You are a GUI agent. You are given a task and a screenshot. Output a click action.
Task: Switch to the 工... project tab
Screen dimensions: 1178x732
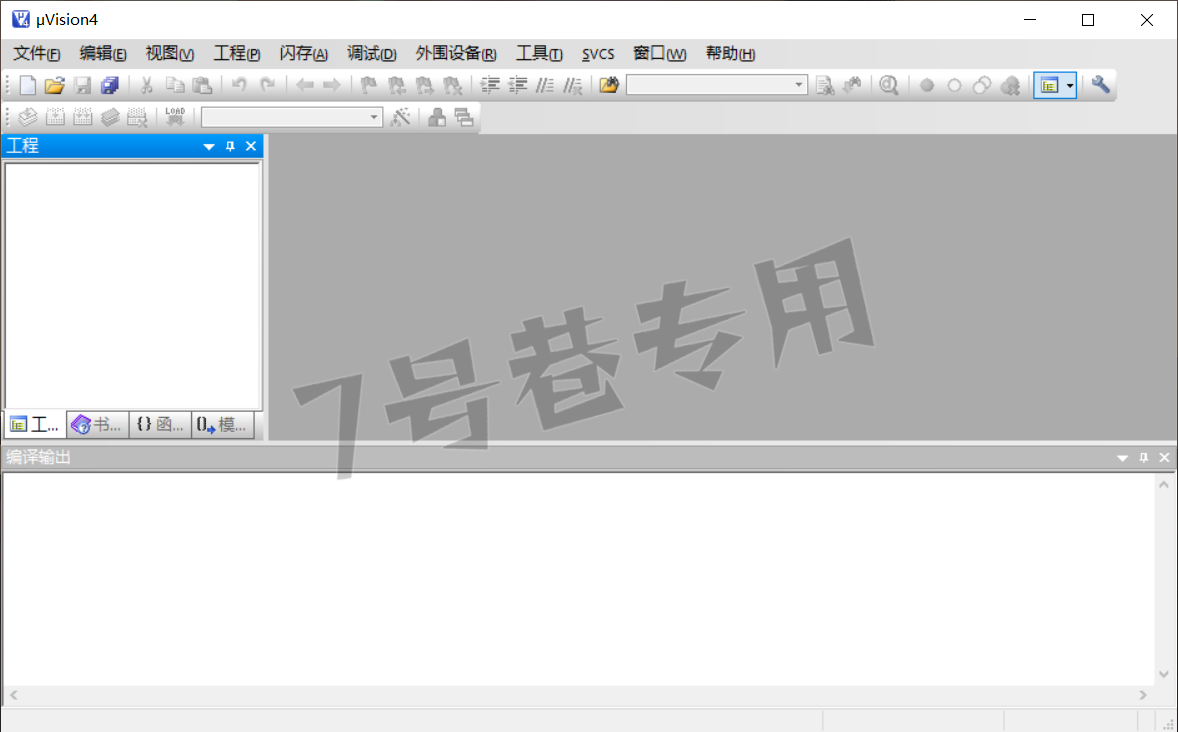coord(35,425)
